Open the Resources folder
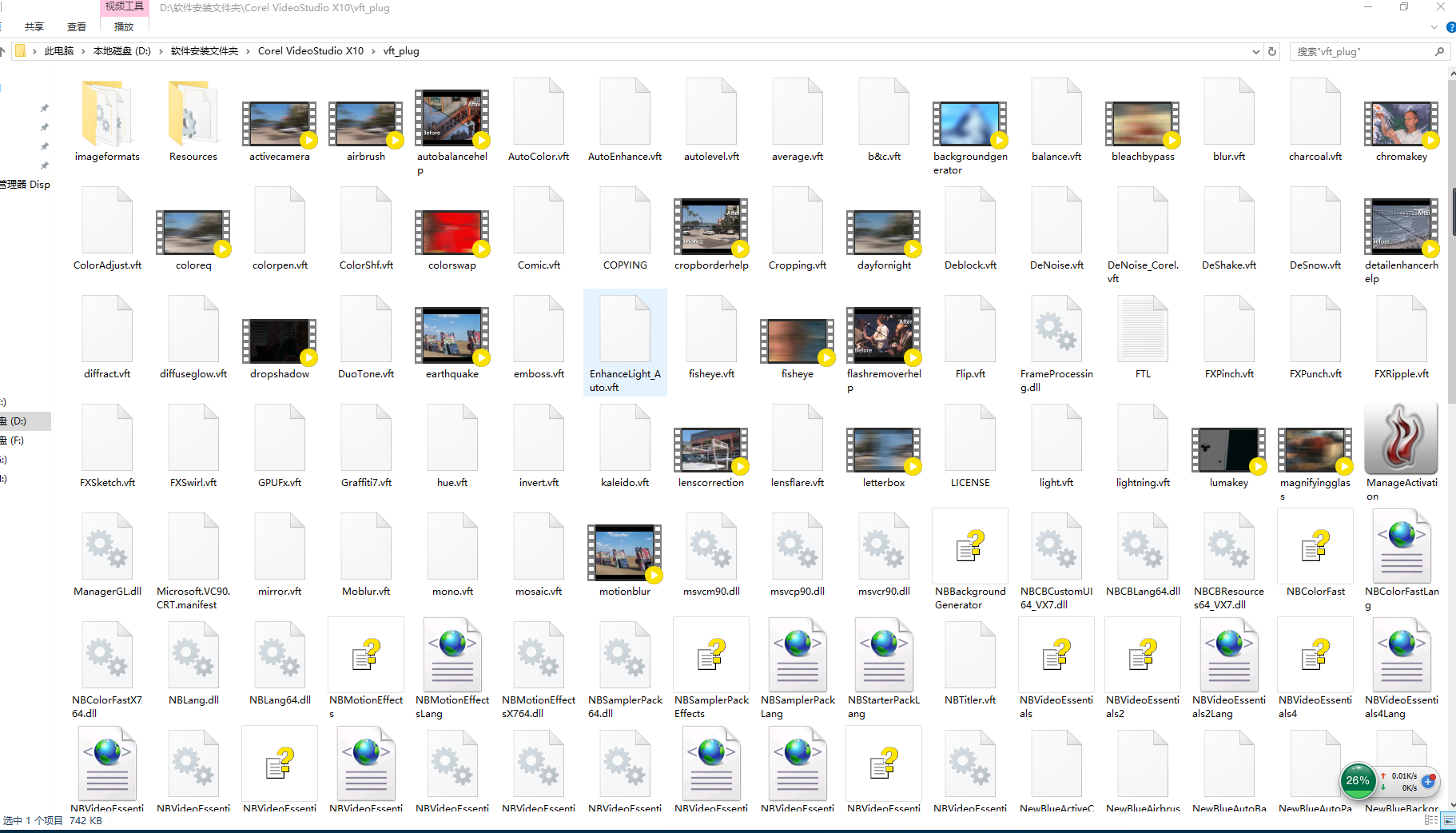 point(193,120)
